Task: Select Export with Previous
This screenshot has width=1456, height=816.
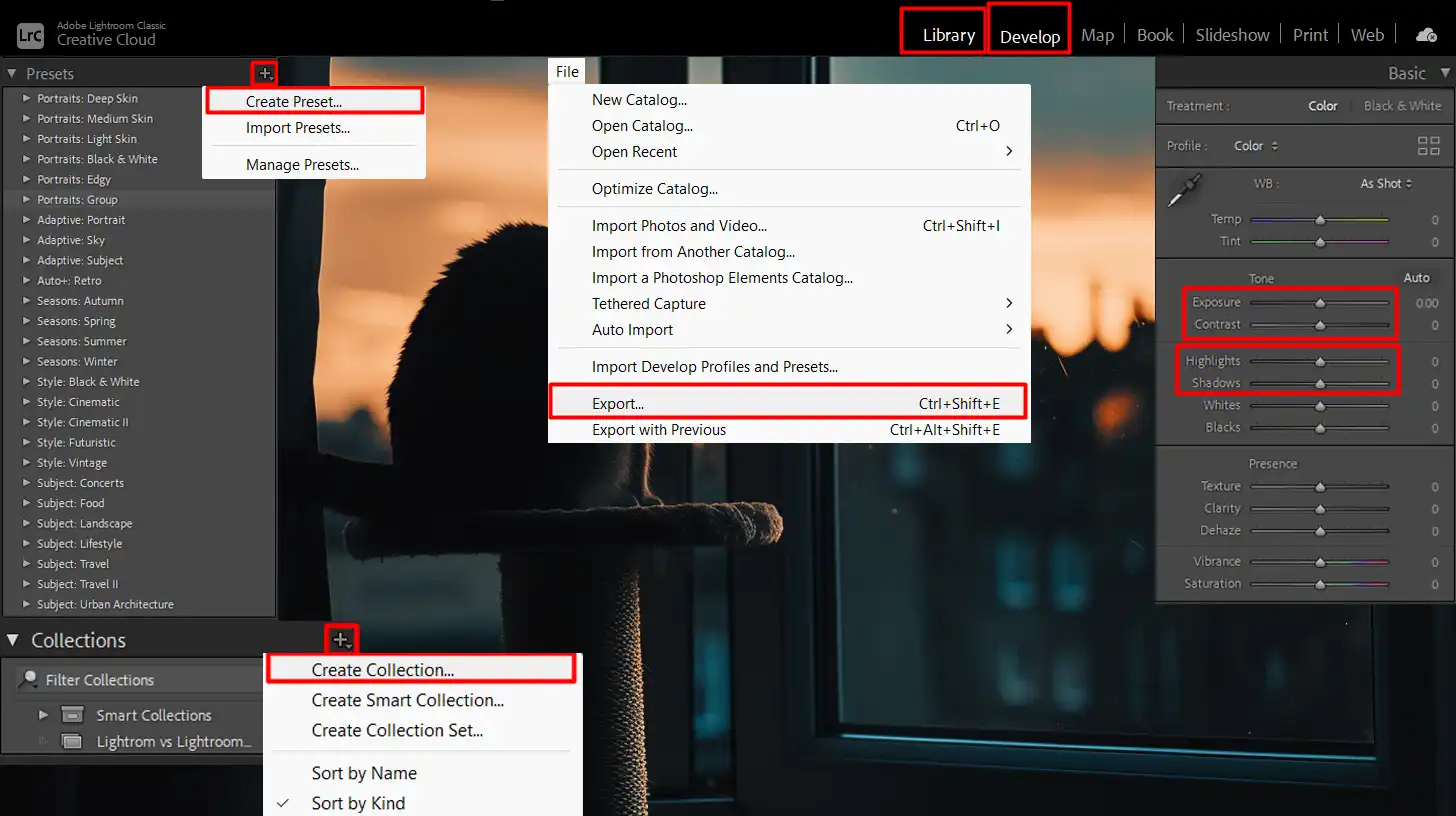Action: (x=789, y=430)
